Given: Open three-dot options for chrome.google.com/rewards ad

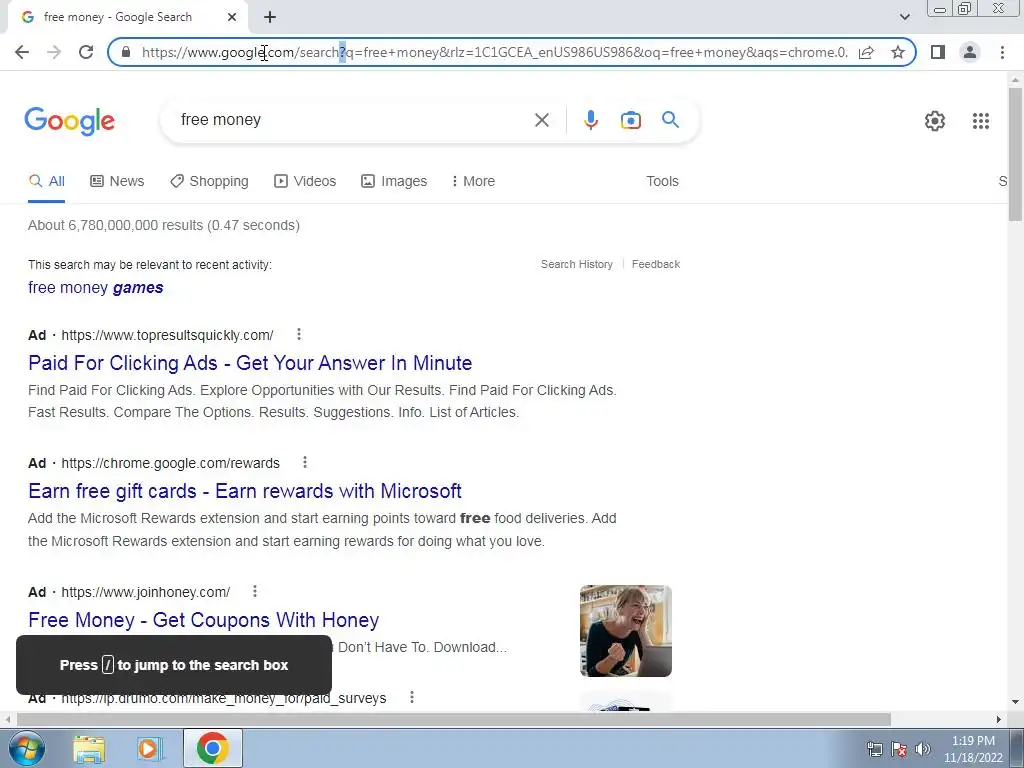Looking at the screenshot, I should click(304, 462).
